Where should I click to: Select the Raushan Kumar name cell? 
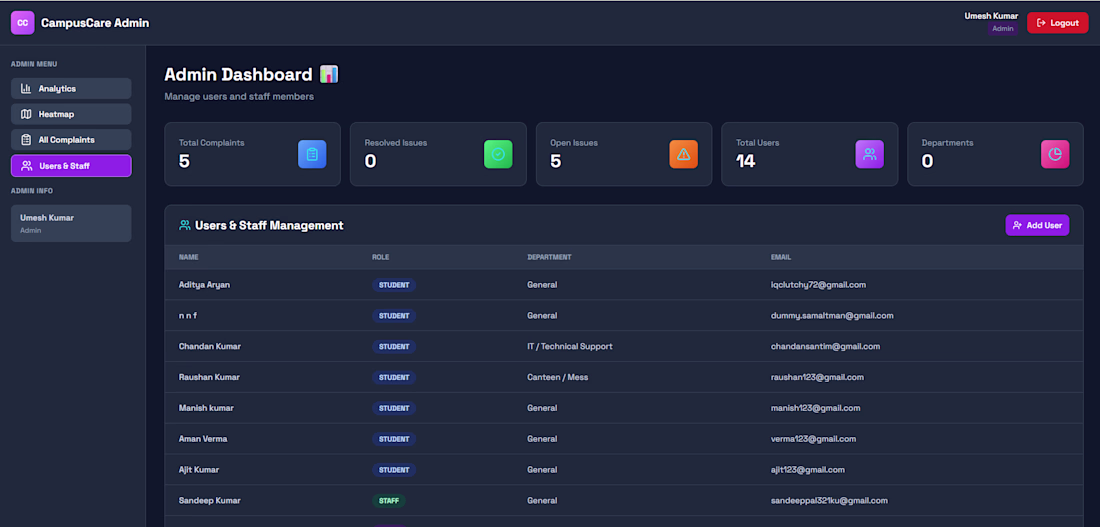click(x=209, y=378)
